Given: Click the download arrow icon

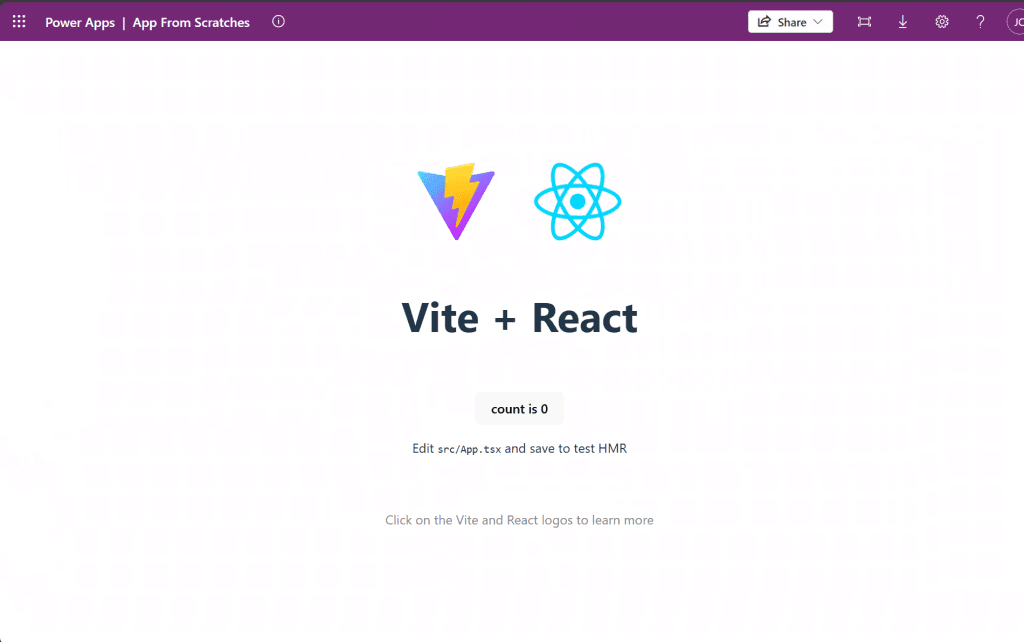Looking at the screenshot, I should click(x=903, y=22).
